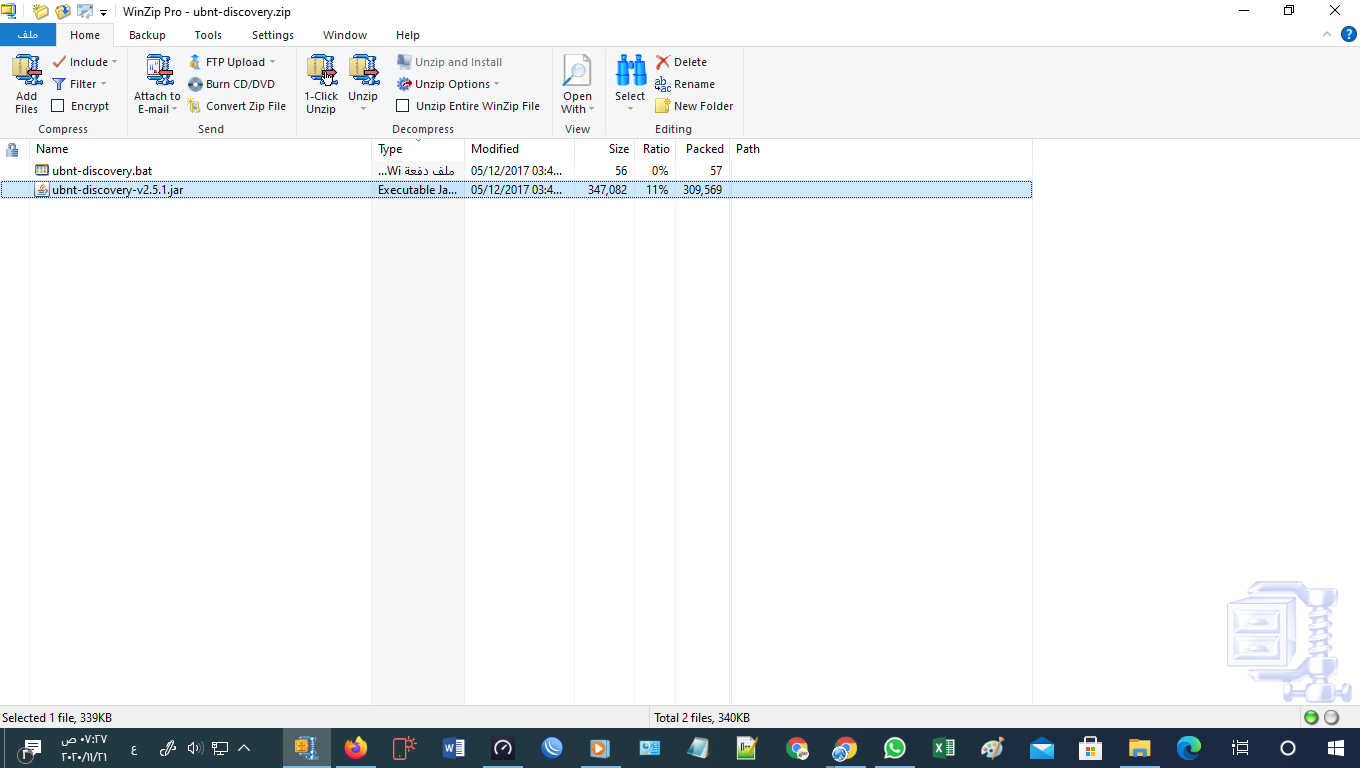Image resolution: width=1360 pixels, height=768 pixels.
Task: Open the Window tab
Action: pos(345,35)
